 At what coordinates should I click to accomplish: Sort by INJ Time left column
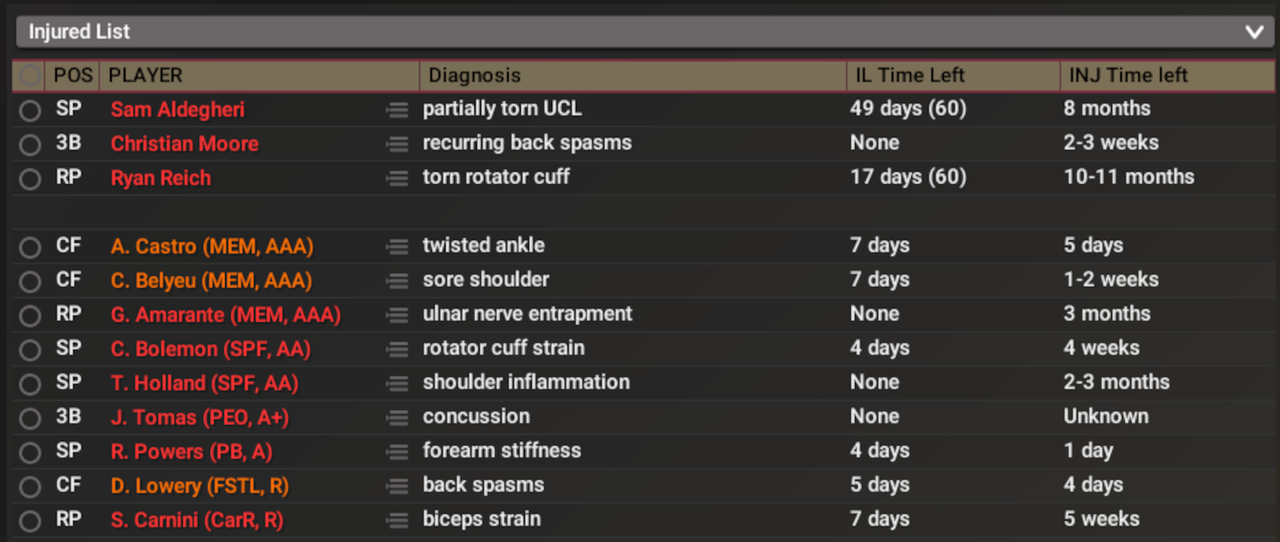[1128, 75]
